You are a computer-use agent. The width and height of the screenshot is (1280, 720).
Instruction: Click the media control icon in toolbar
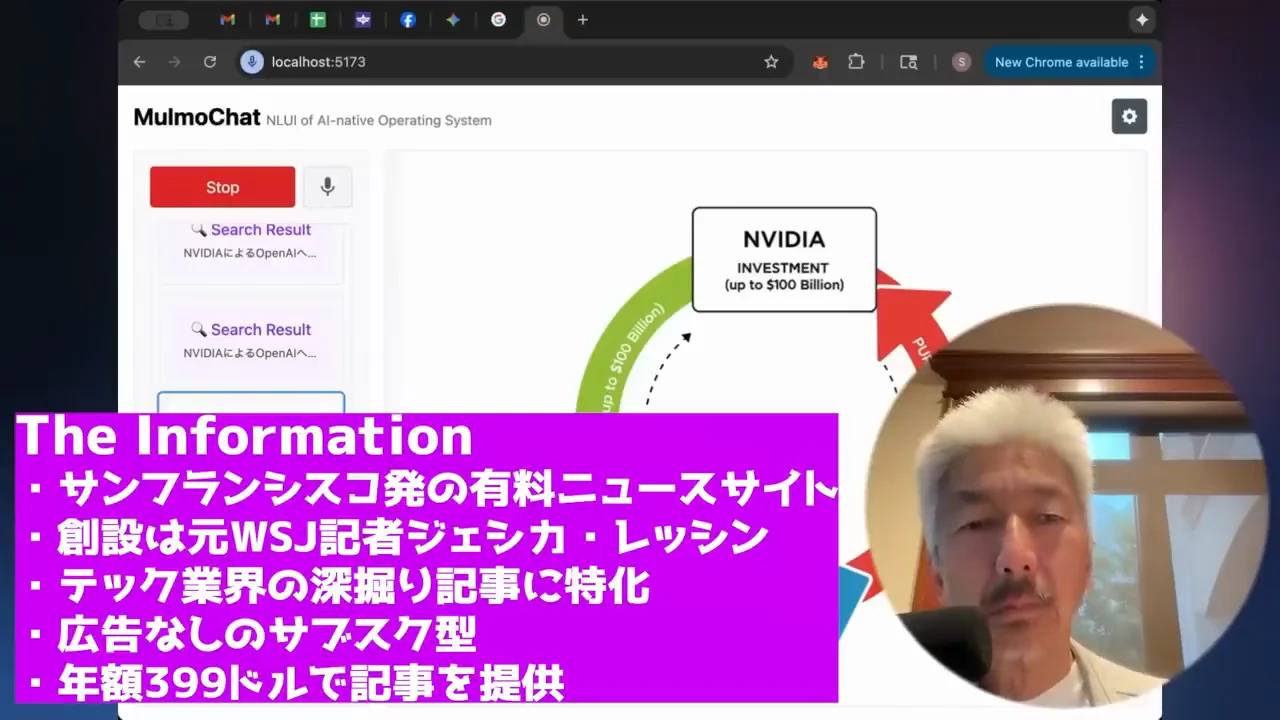908,62
